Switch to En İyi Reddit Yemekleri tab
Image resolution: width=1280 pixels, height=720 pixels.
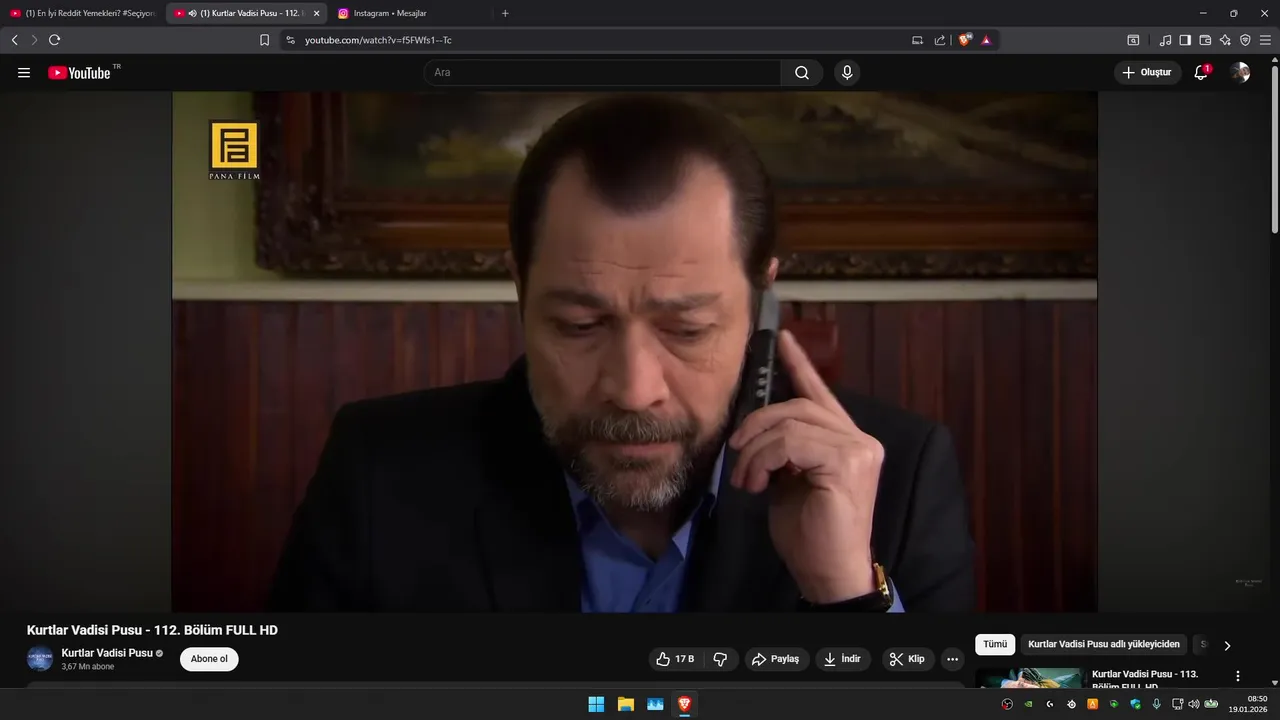point(82,13)
